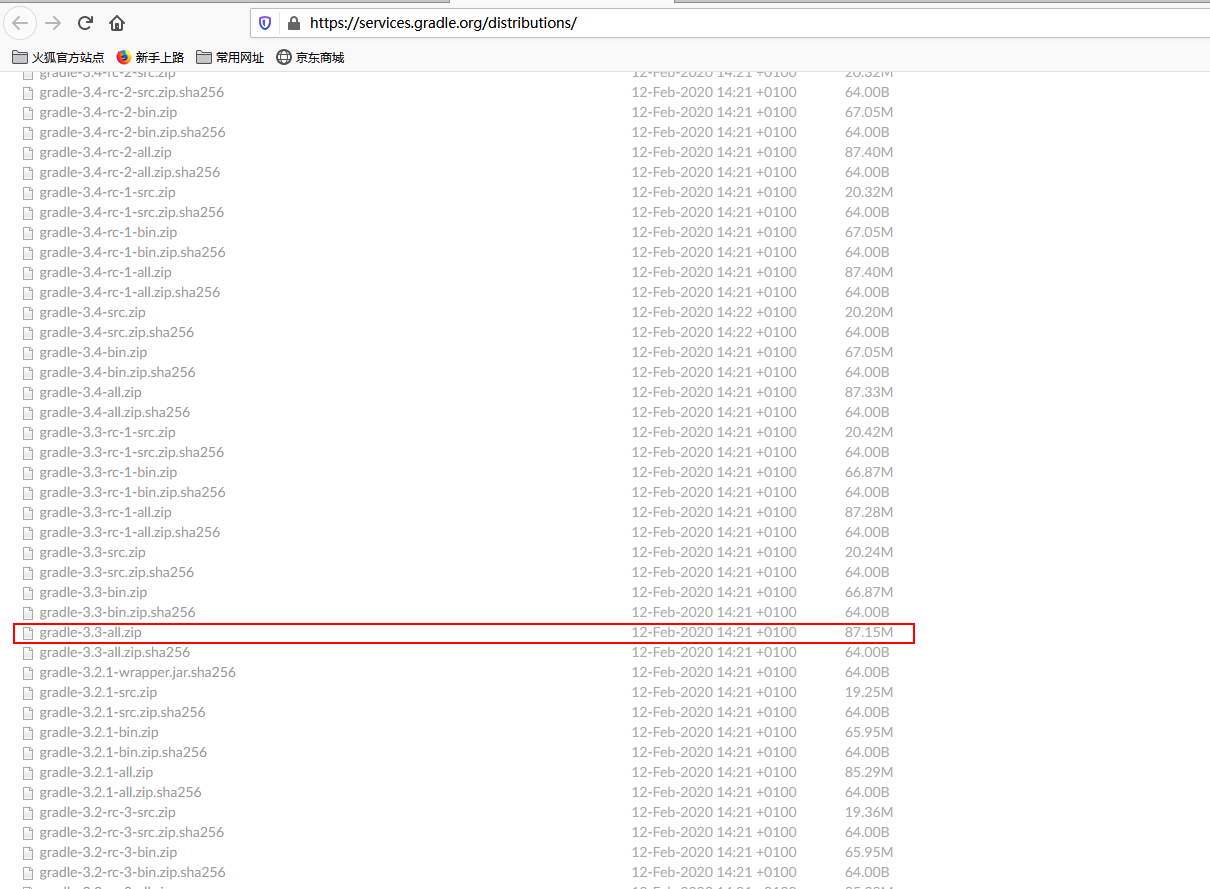This screenshot has width=1210, height=889.
Task: Click file icon next to gradle-3.2-rc-3-src.zip
Action: 28,813
